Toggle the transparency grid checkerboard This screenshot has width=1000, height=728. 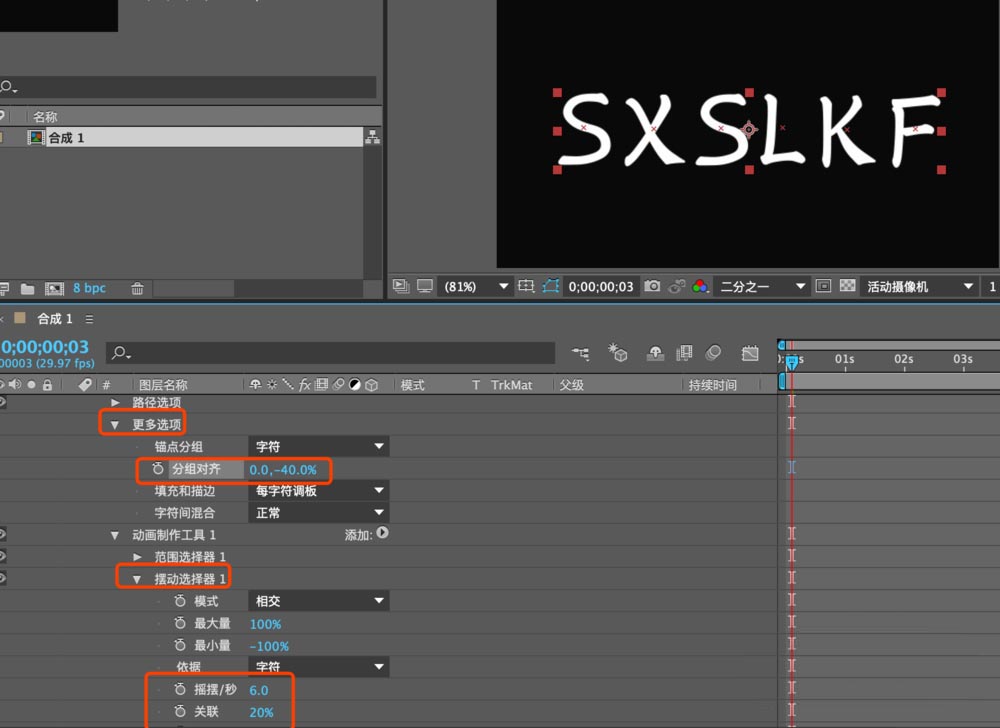[x=848, y=286]
